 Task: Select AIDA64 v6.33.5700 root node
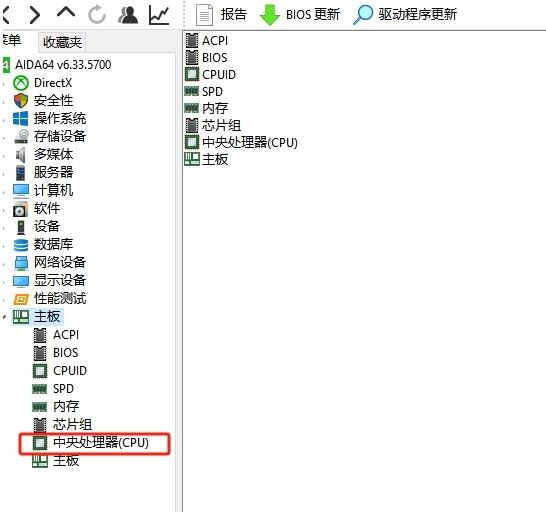[x=63, y=64]
